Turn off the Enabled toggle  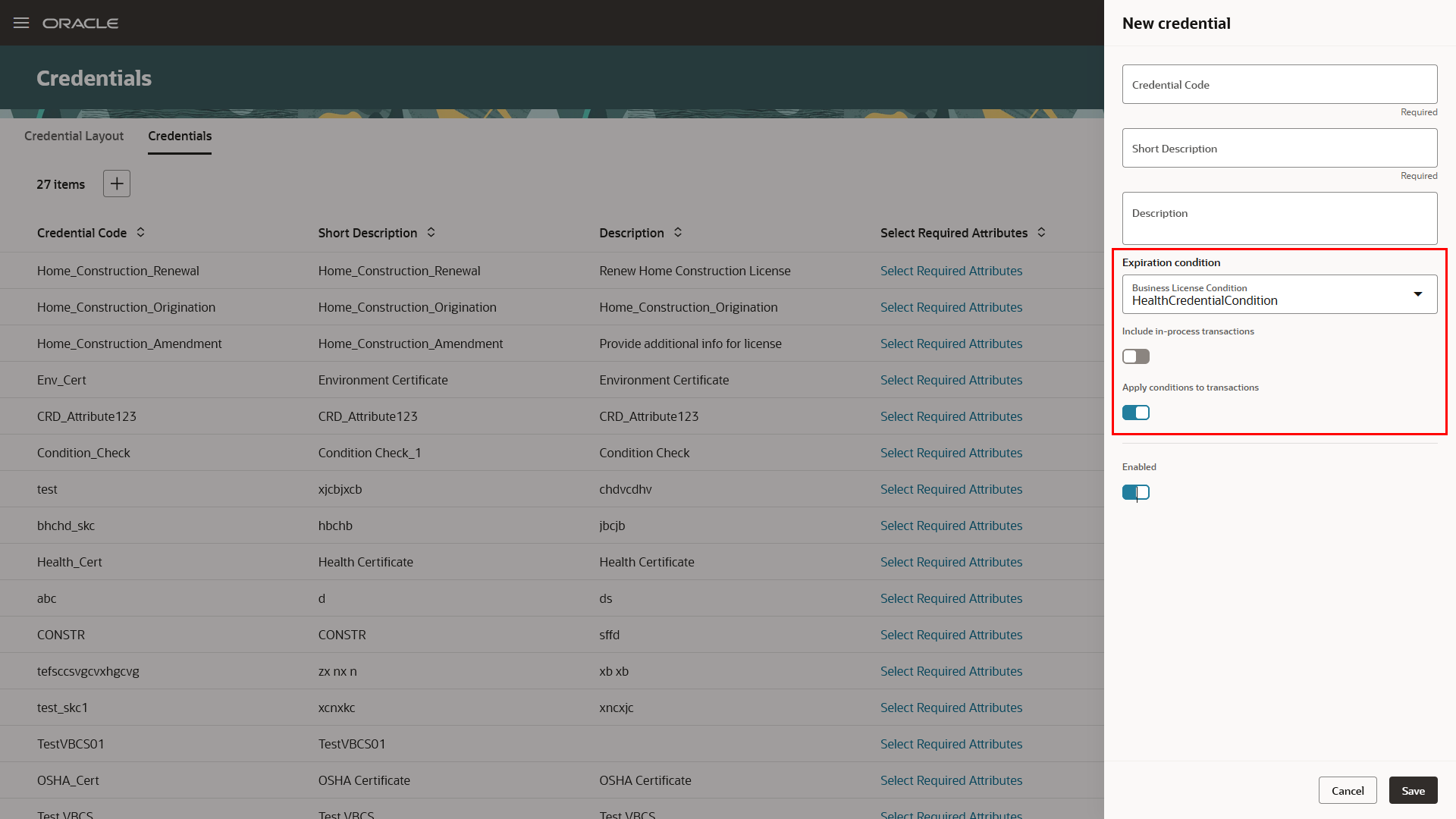pyautogui.click(x=1135, y=492)
